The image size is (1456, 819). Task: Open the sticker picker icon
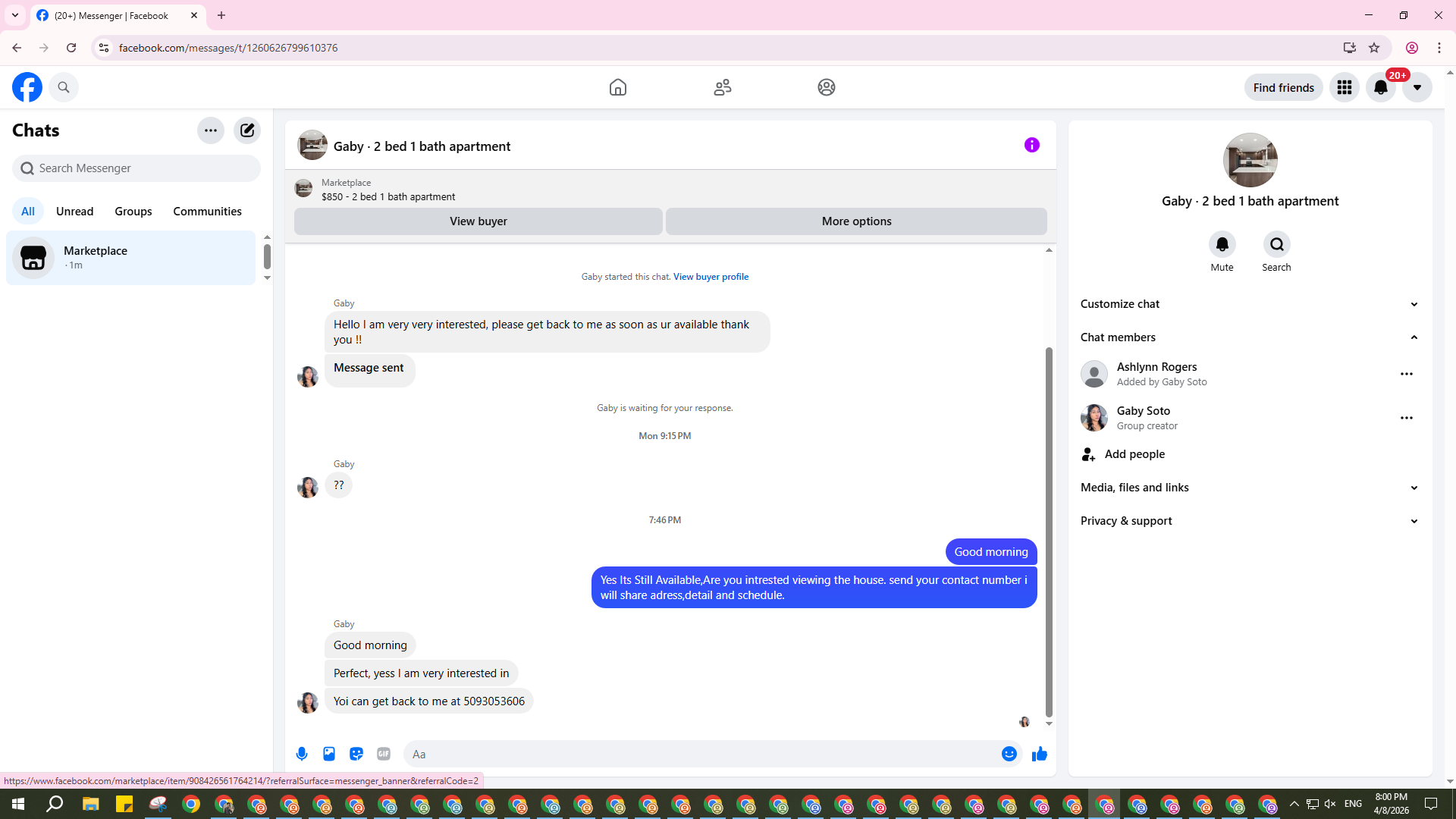tap(356, 754)
